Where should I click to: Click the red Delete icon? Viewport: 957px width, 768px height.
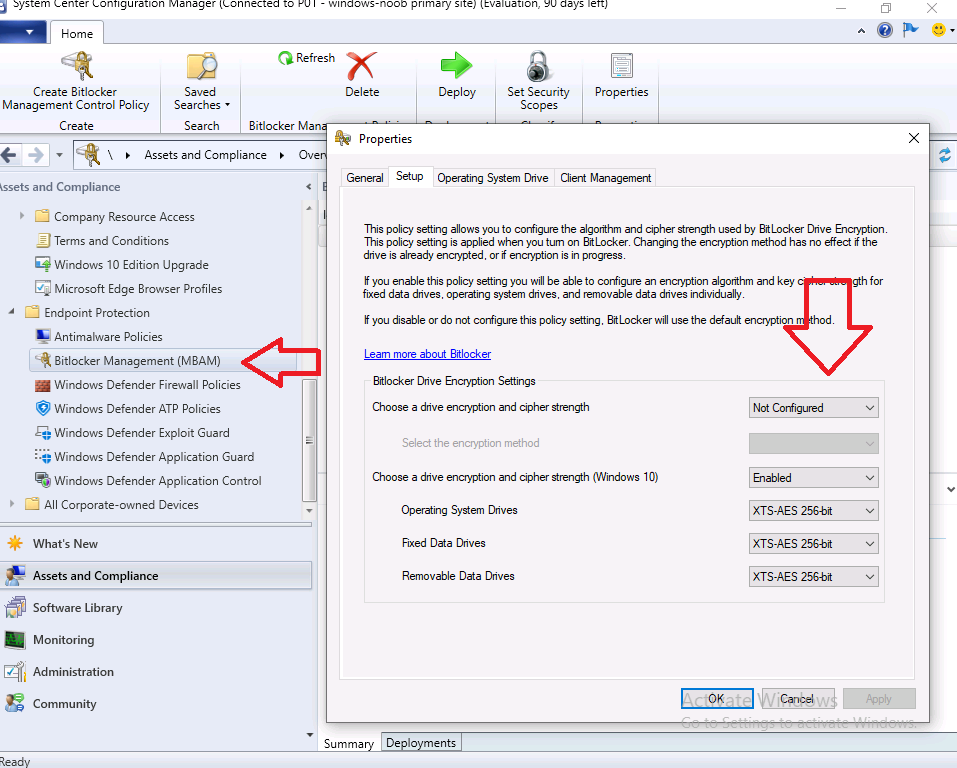pyautogui.click(x=361, y=66)
